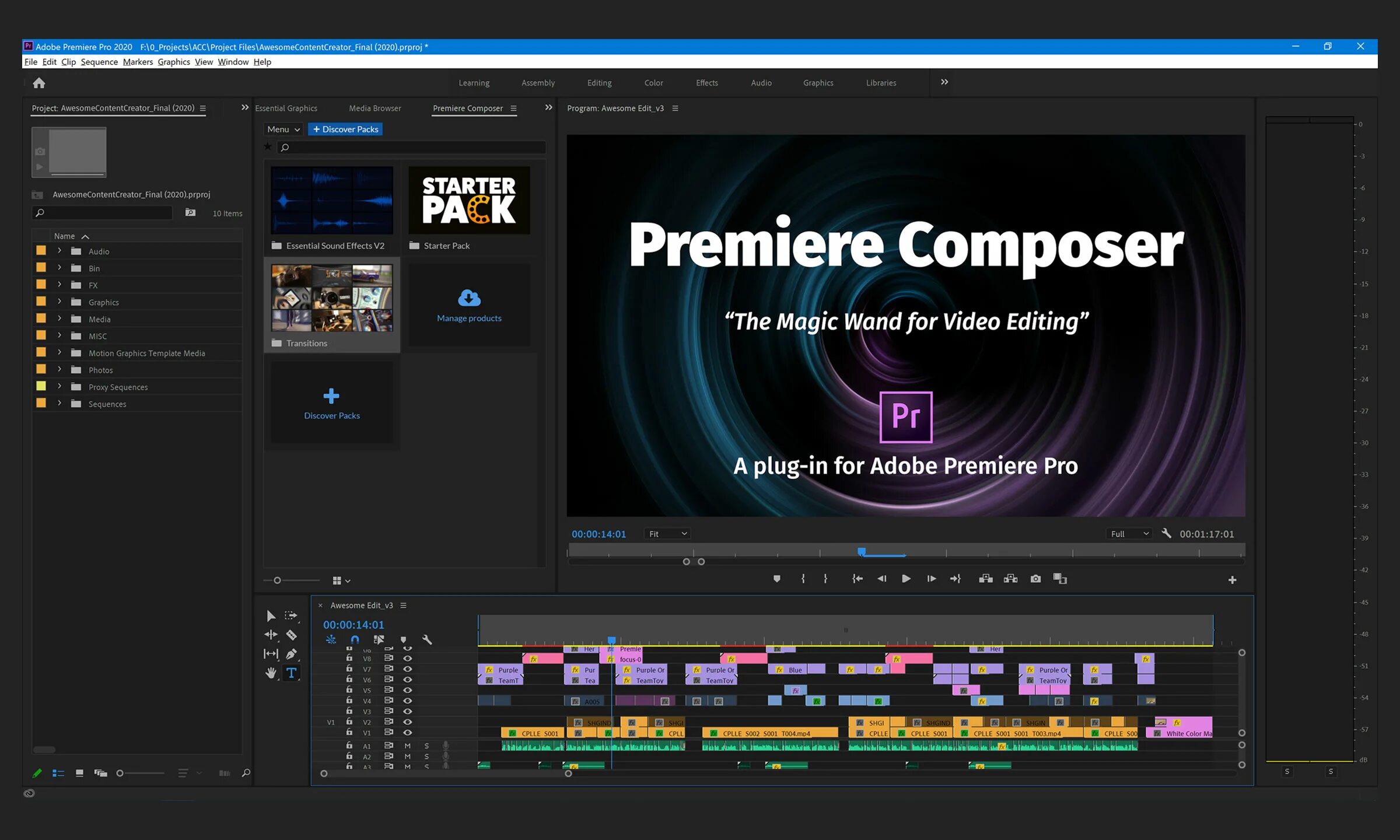This screenshot has height=840, width=1400.
Task: Open the Sequence menu
Action: (x=99, y=62)
